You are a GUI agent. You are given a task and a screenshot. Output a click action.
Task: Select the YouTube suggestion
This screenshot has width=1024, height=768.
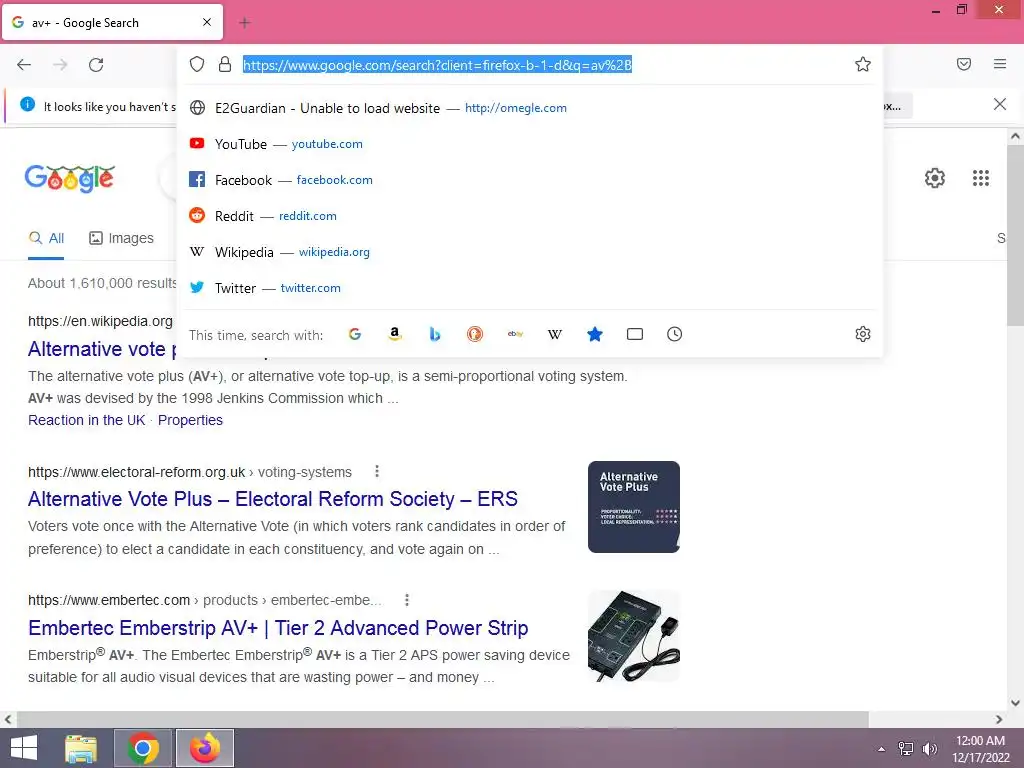(x=530, y=144)
